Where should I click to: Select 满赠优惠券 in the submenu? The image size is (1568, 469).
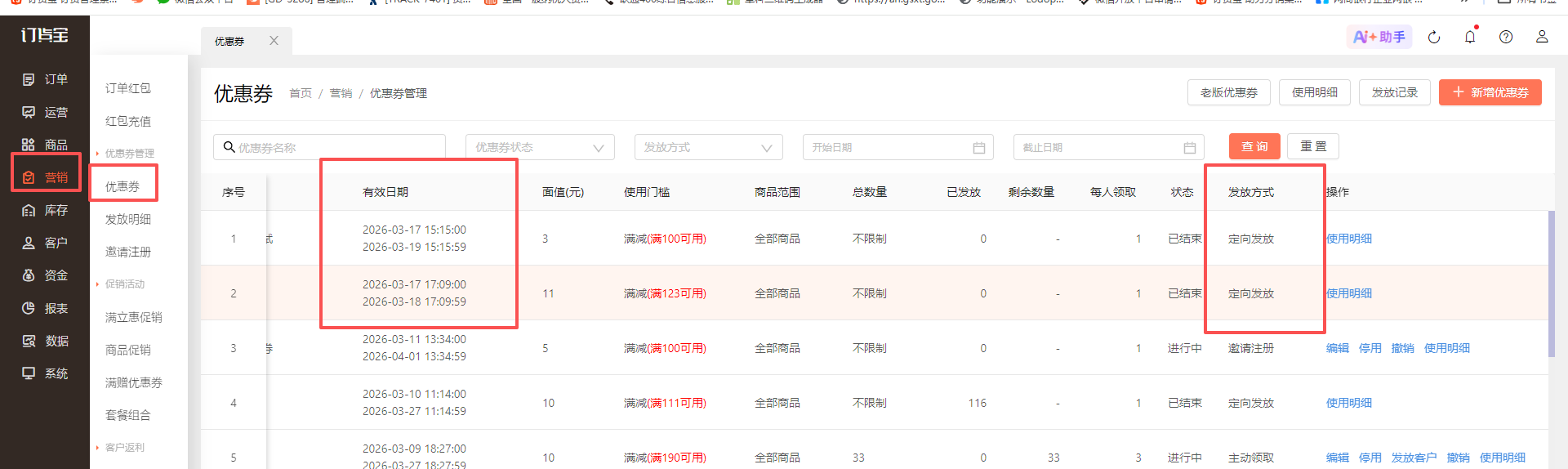[x=134, y=382]
